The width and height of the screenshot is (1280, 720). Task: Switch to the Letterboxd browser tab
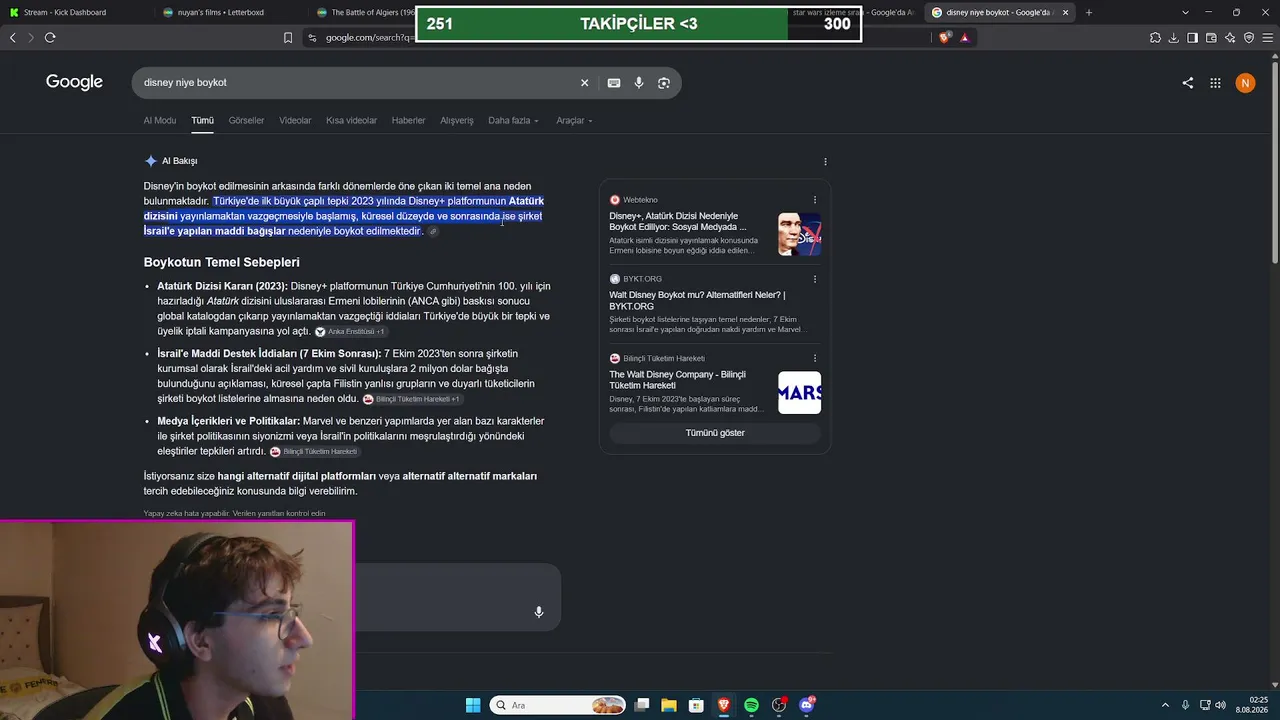click(x=230, y=12)
